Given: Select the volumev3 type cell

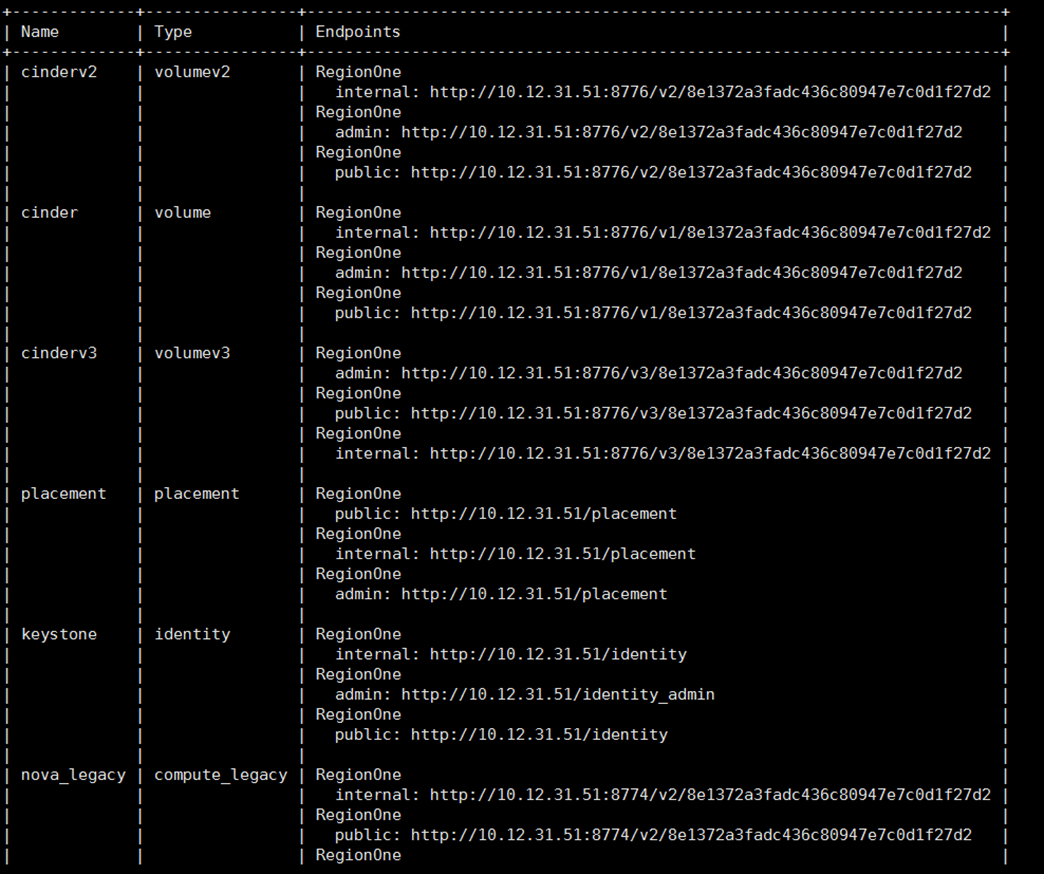Looking at the screenshot, I should (x=192, y=353).
